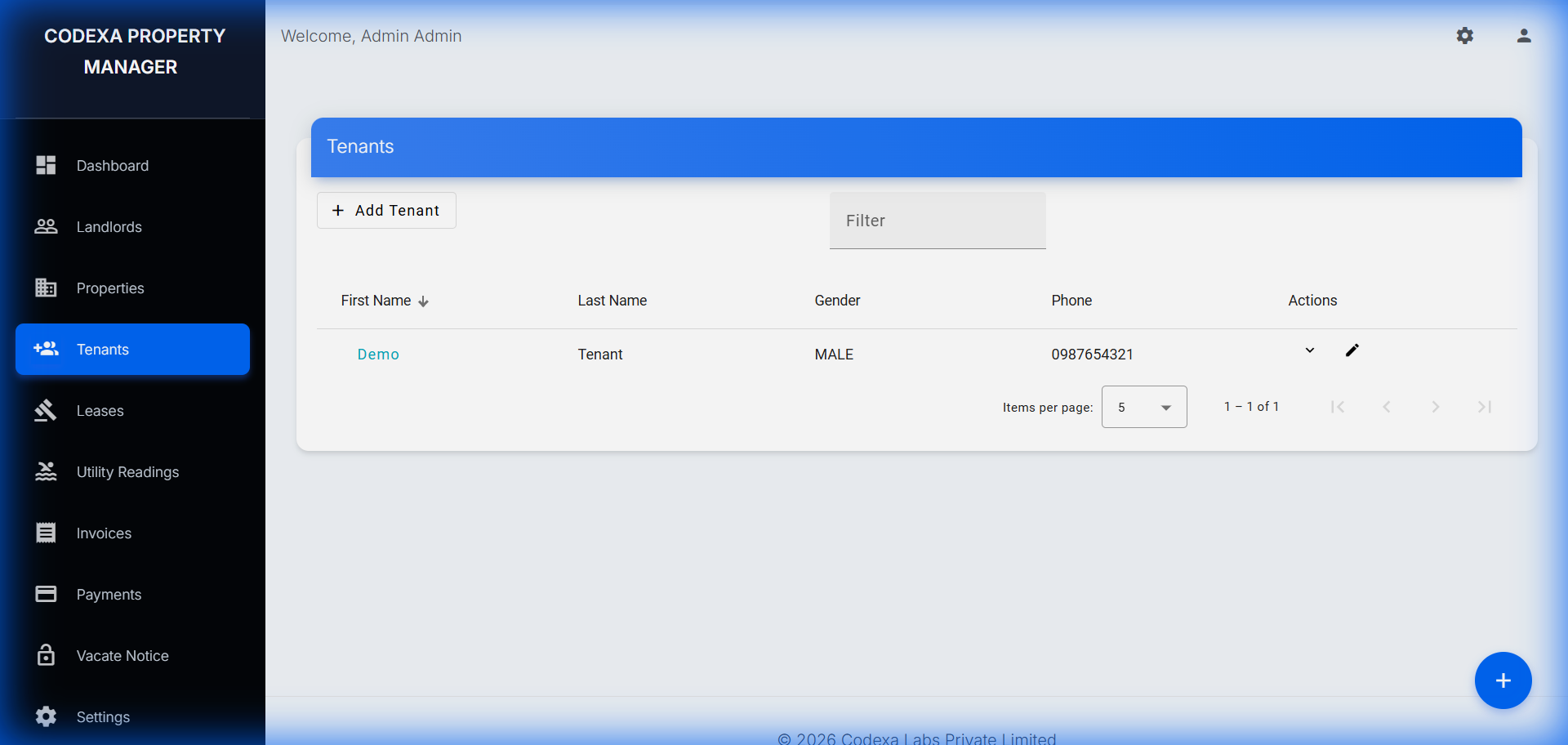
Task: Go to Utility Readings page
Action: point(127,472)
